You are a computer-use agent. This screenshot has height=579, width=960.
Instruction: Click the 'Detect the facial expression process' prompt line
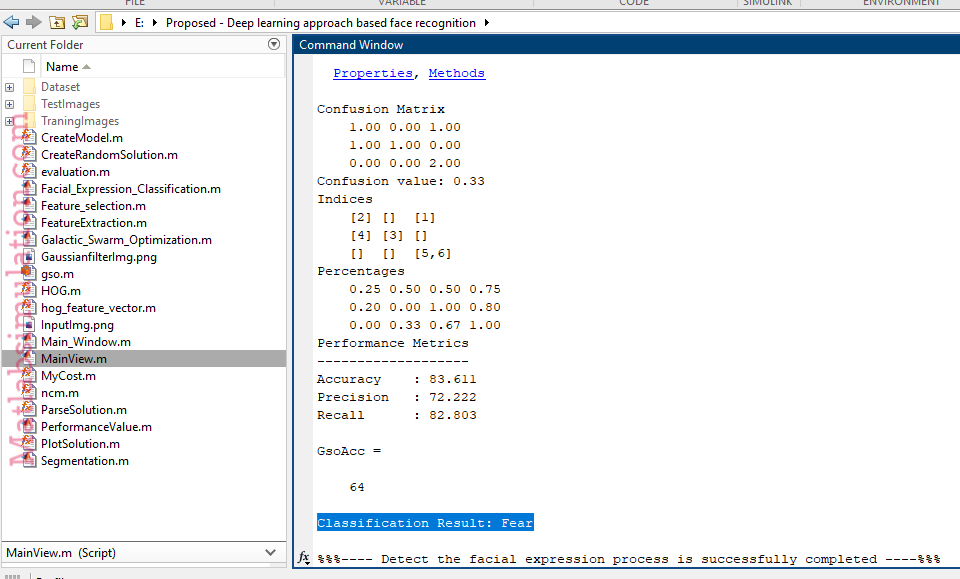629,559
